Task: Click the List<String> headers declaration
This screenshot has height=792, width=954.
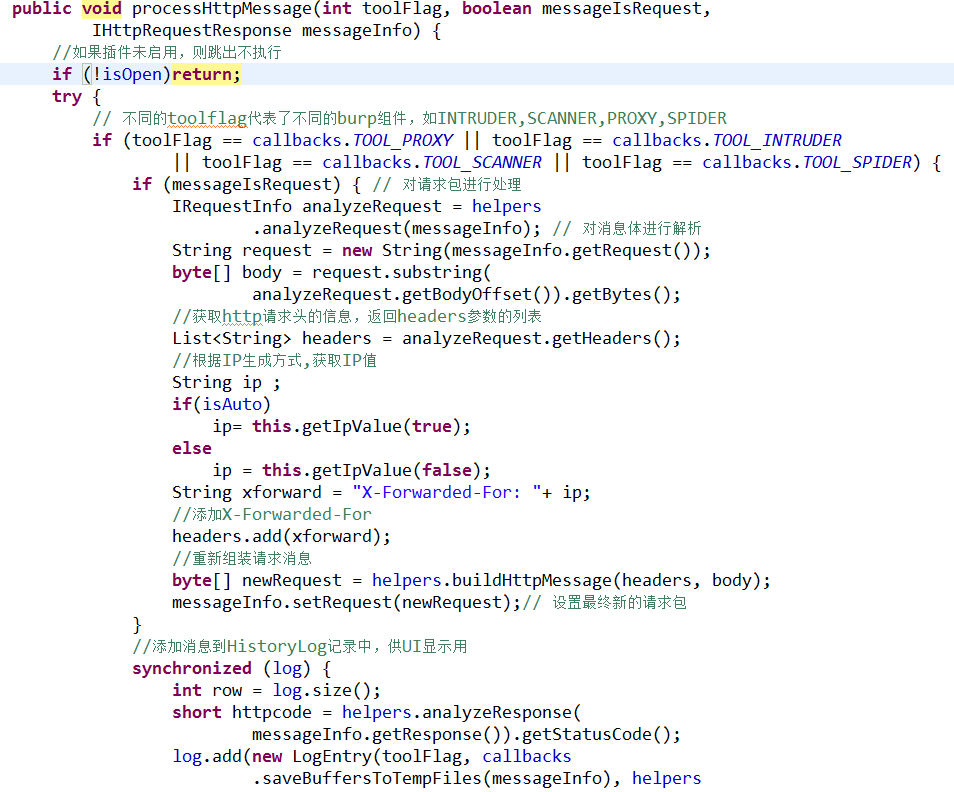Action: pos(271,338)
